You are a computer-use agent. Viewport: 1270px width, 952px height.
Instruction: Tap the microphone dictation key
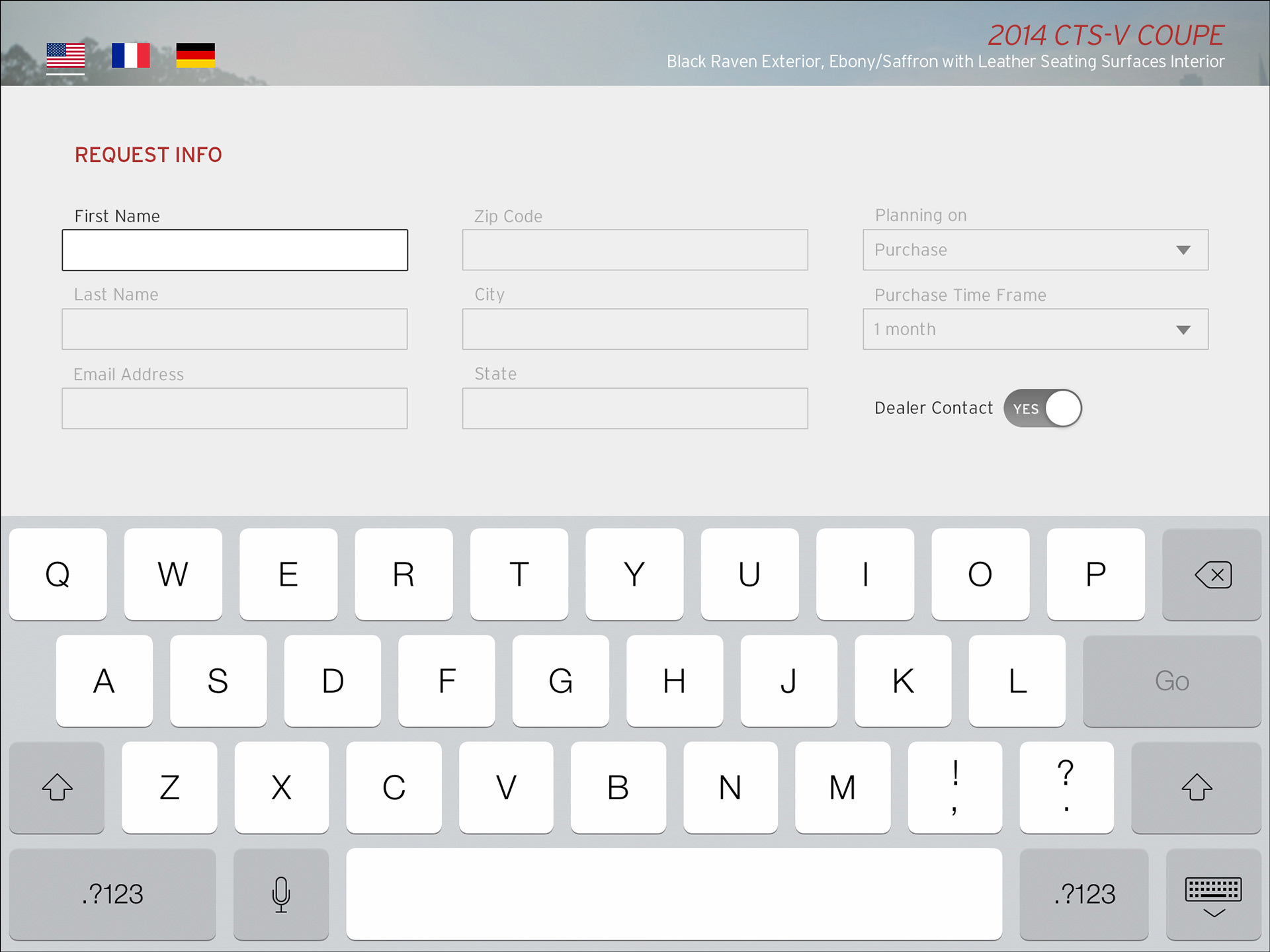(x=281, y=894)
